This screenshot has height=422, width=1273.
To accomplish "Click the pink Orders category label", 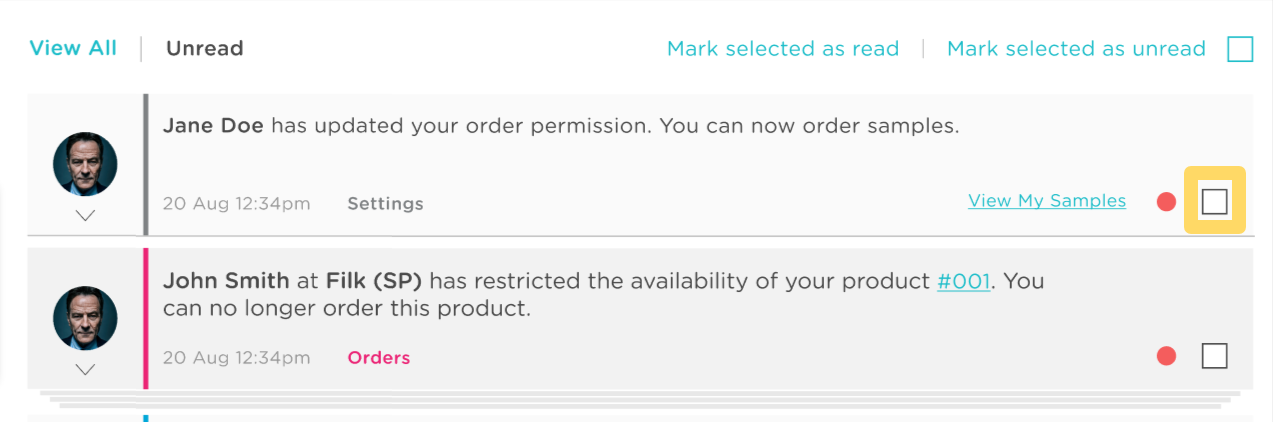I will [379, 357].
